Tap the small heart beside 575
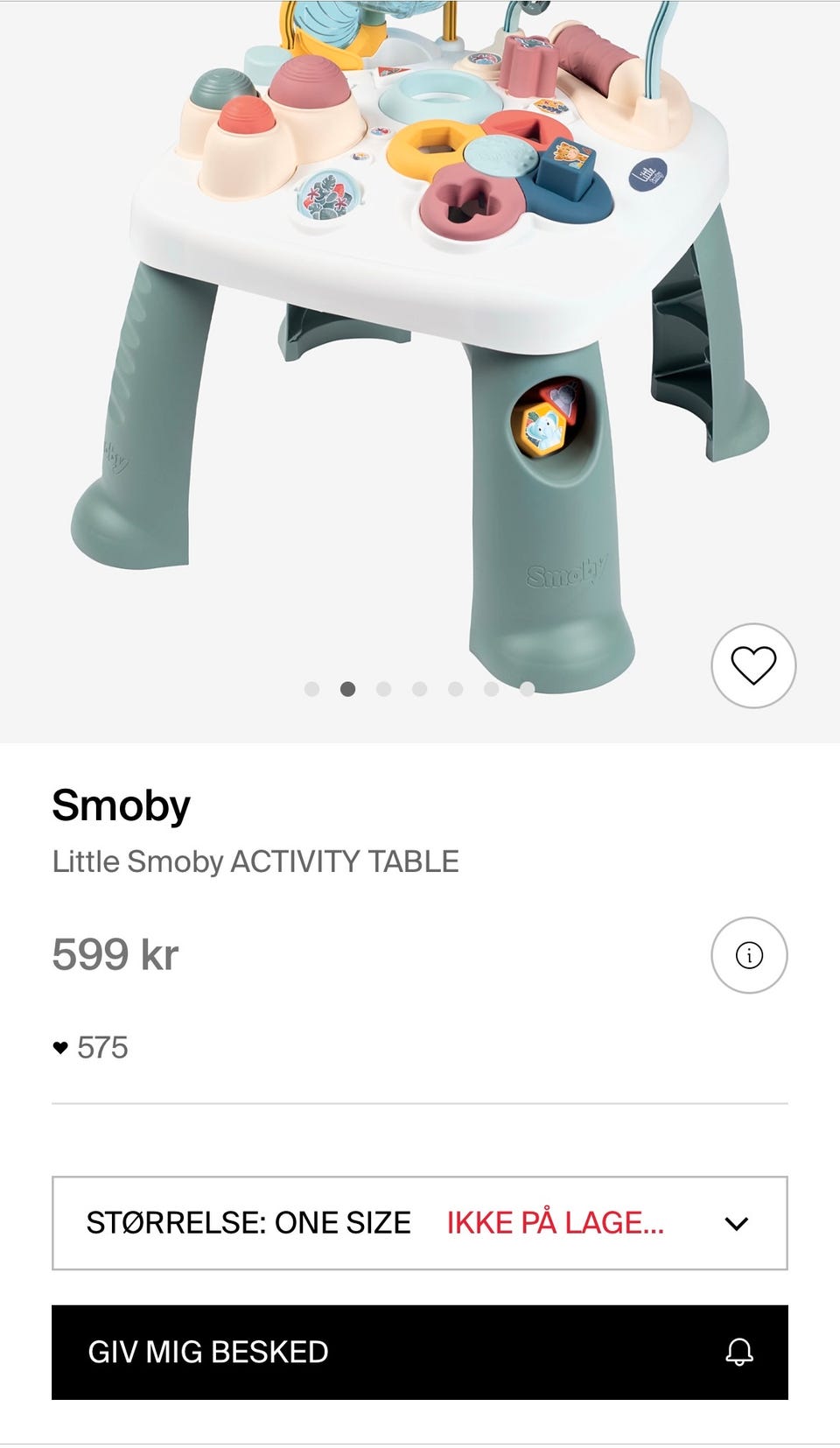The image size is (840, 1448). tap(60, 1048)
